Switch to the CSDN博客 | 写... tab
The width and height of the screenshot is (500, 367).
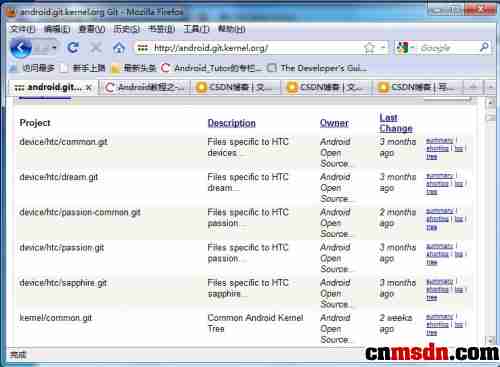click(x=417, y=88)
